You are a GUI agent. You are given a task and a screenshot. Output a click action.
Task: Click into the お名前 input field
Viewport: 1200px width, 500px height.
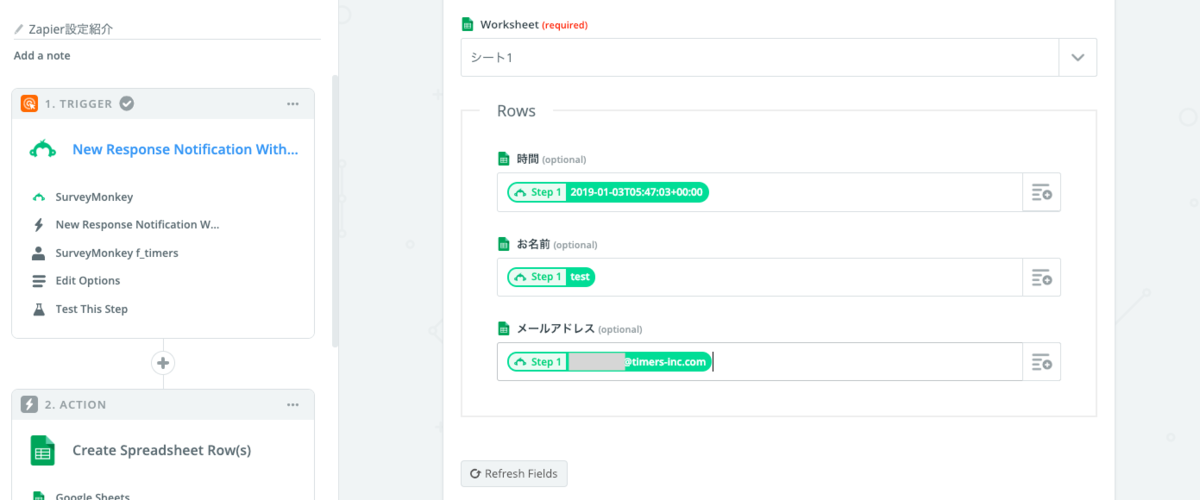click(760, 277)
